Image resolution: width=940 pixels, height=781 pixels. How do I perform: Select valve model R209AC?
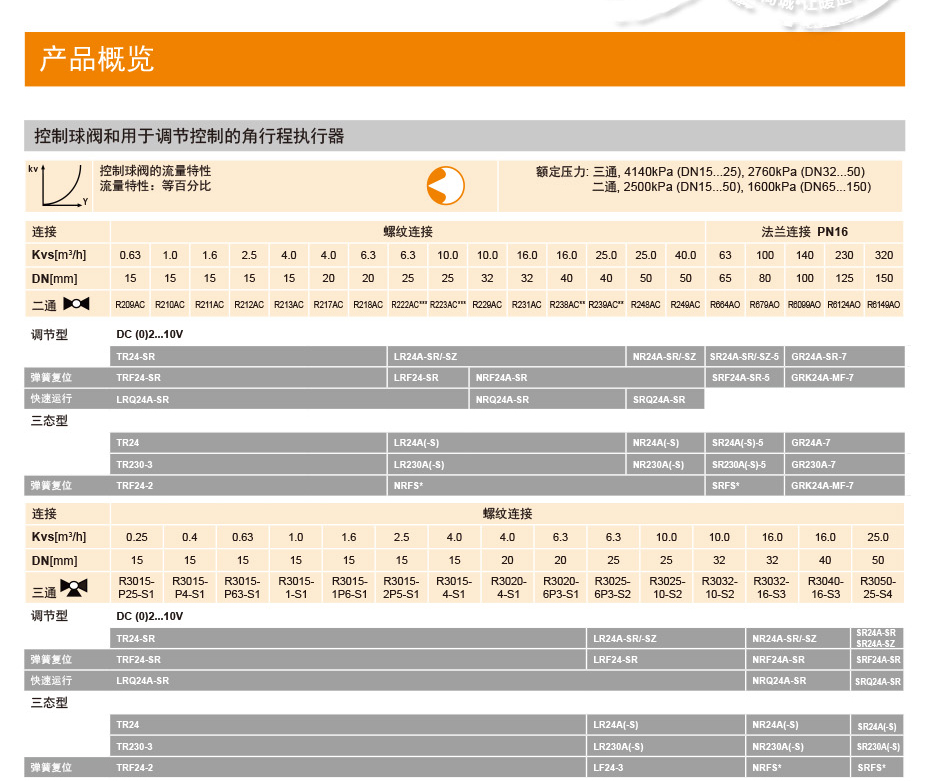click(x=130, y=304)
